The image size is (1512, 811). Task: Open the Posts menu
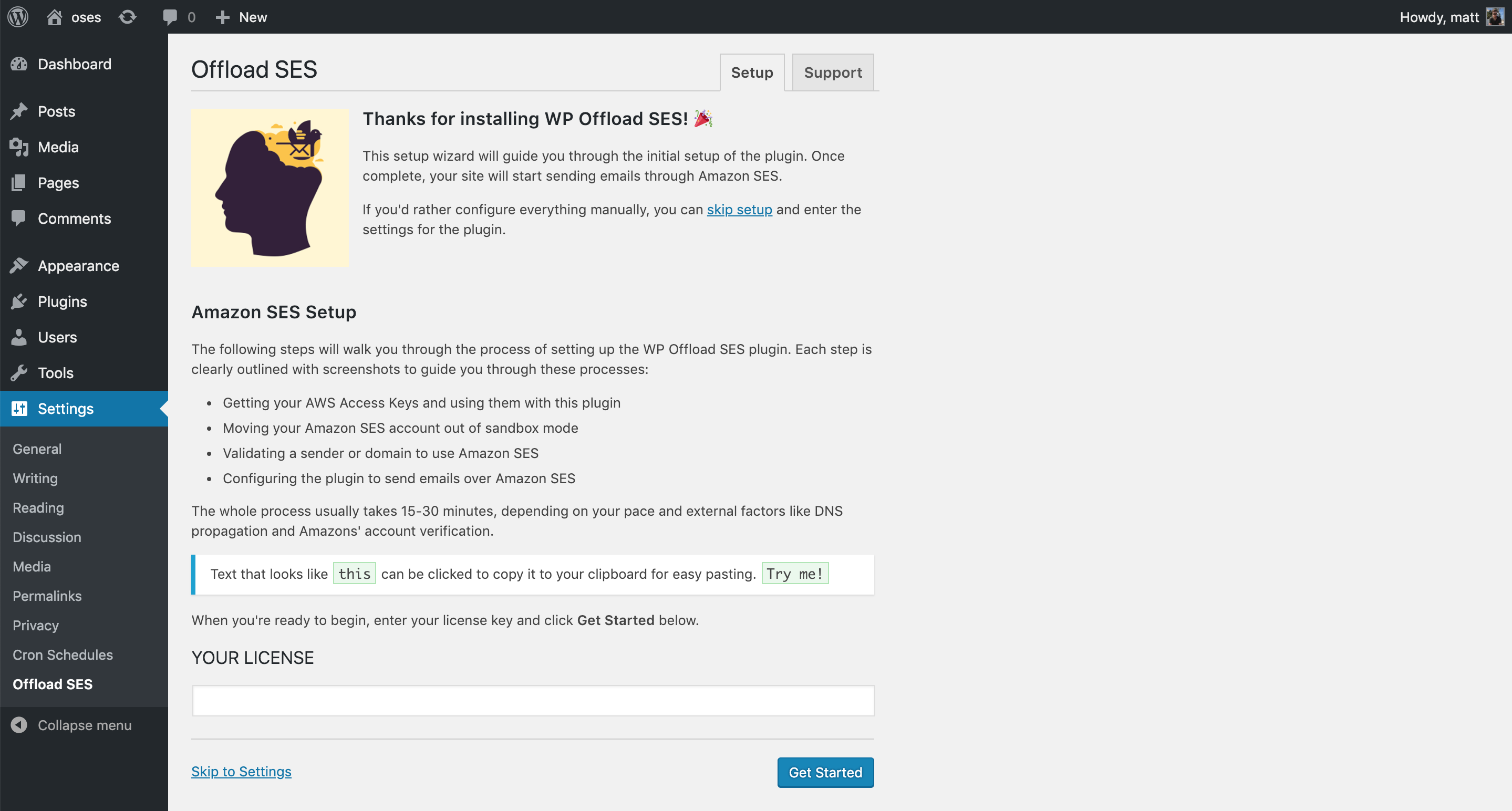coord(56,111)
